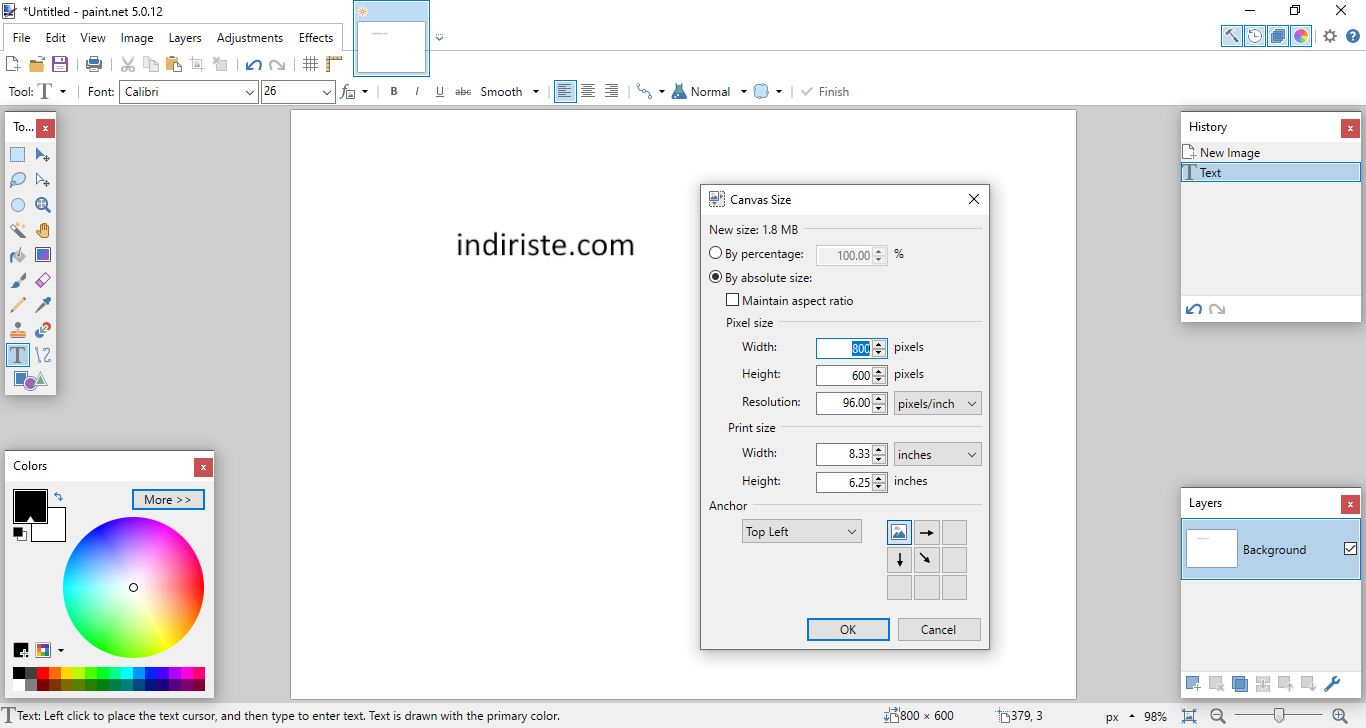Image resolution: width=1366 pixels, height=728 pixels.
Task: Select the Move Selected Pixels tool
Action: click(43, 155)
